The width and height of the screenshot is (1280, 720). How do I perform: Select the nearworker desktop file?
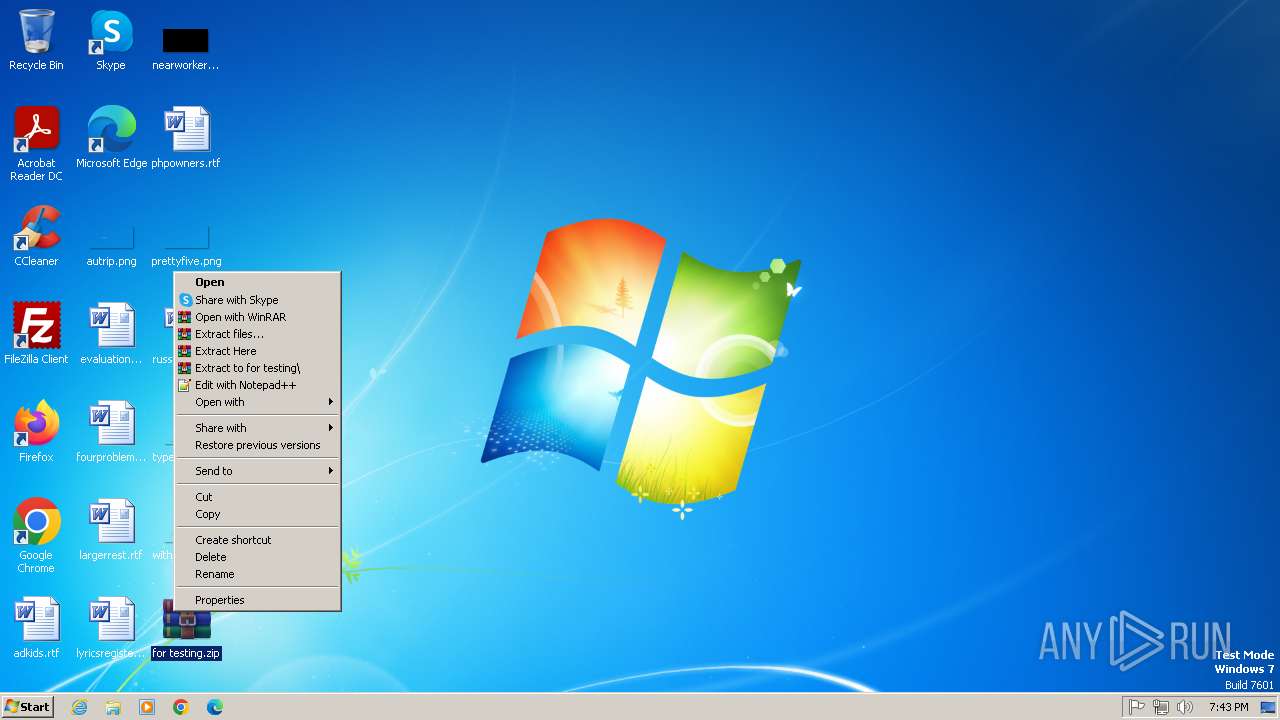[186, 47]
